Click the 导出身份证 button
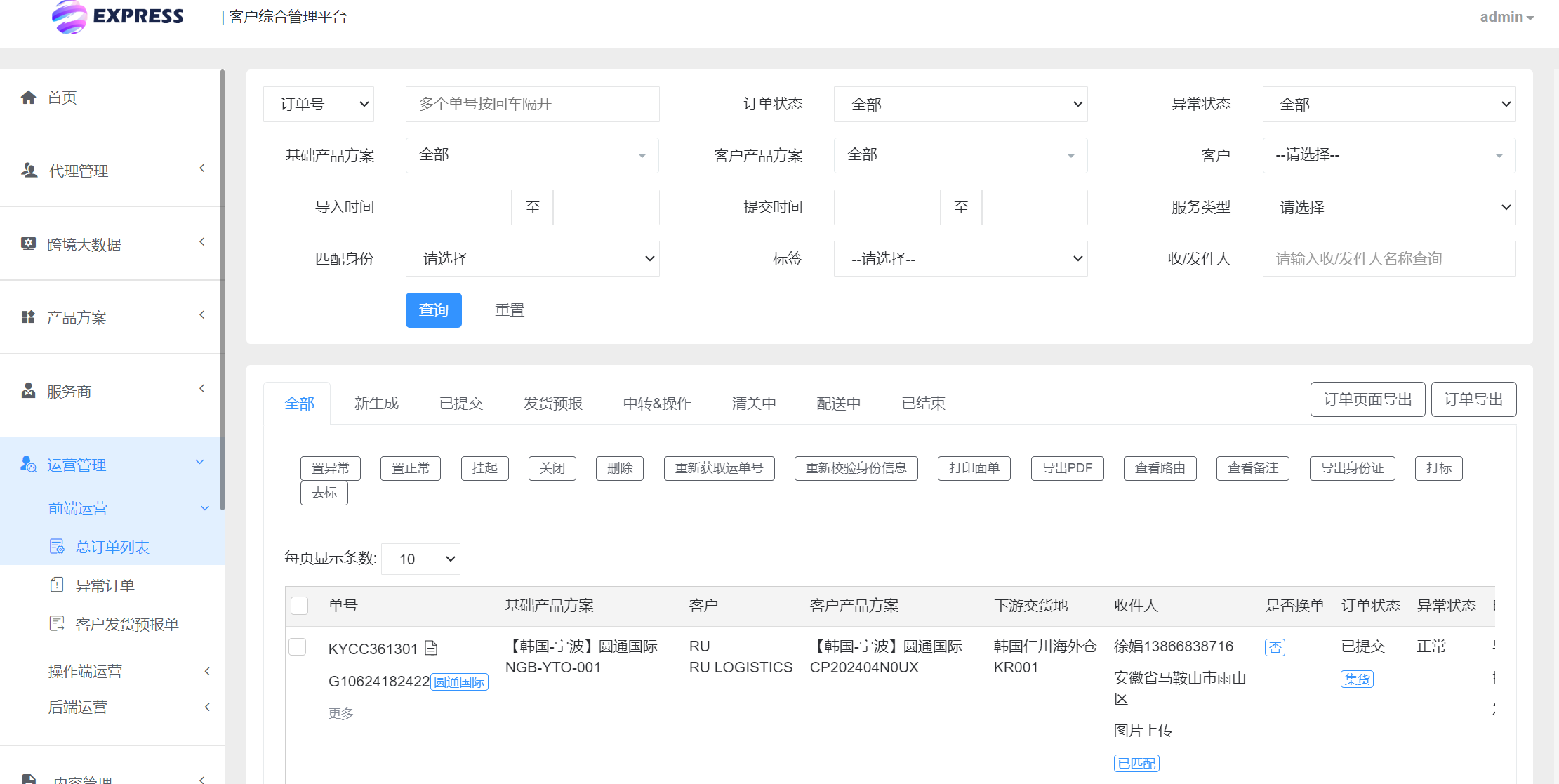The image size is (1559, 784). click(1353, 468)
